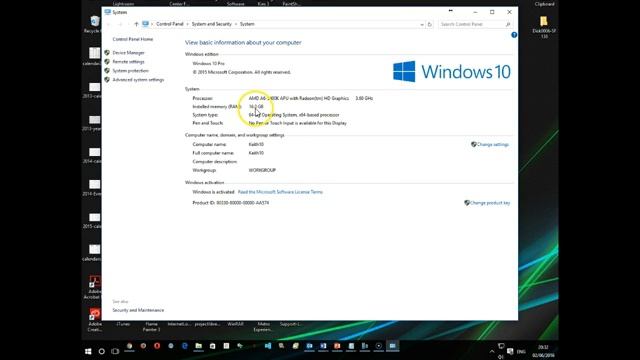
Task: Click View basic information about your computer heading
Action: click(x=243, y=42)
